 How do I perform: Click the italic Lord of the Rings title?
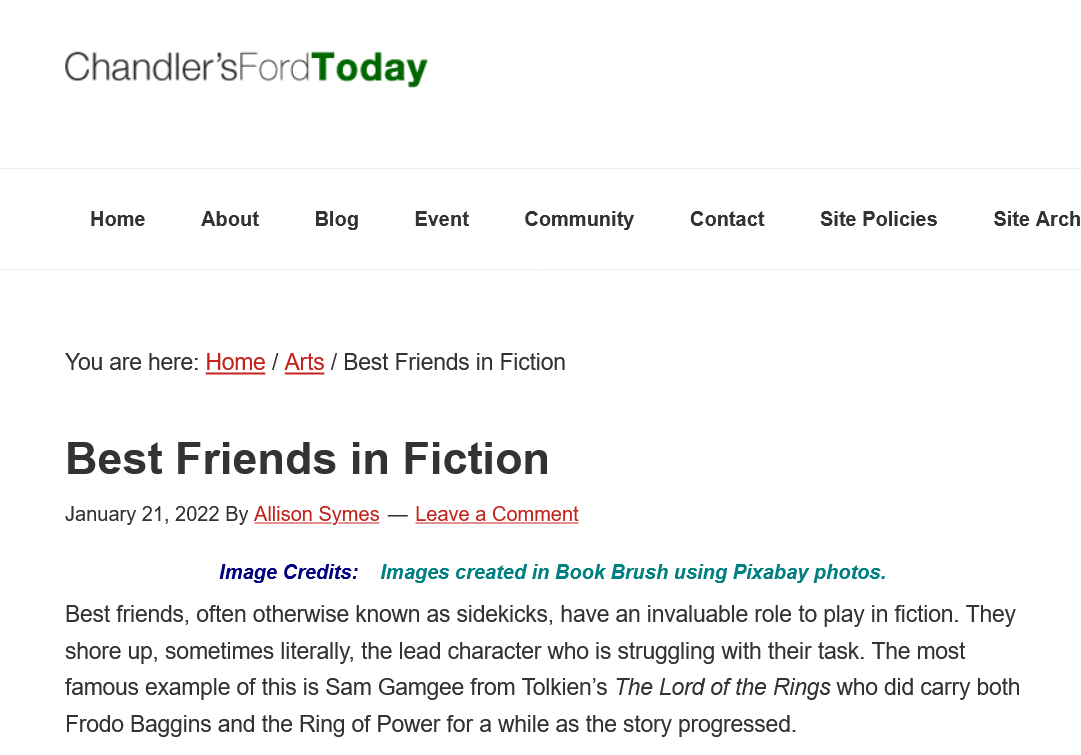tap(722, 687)
